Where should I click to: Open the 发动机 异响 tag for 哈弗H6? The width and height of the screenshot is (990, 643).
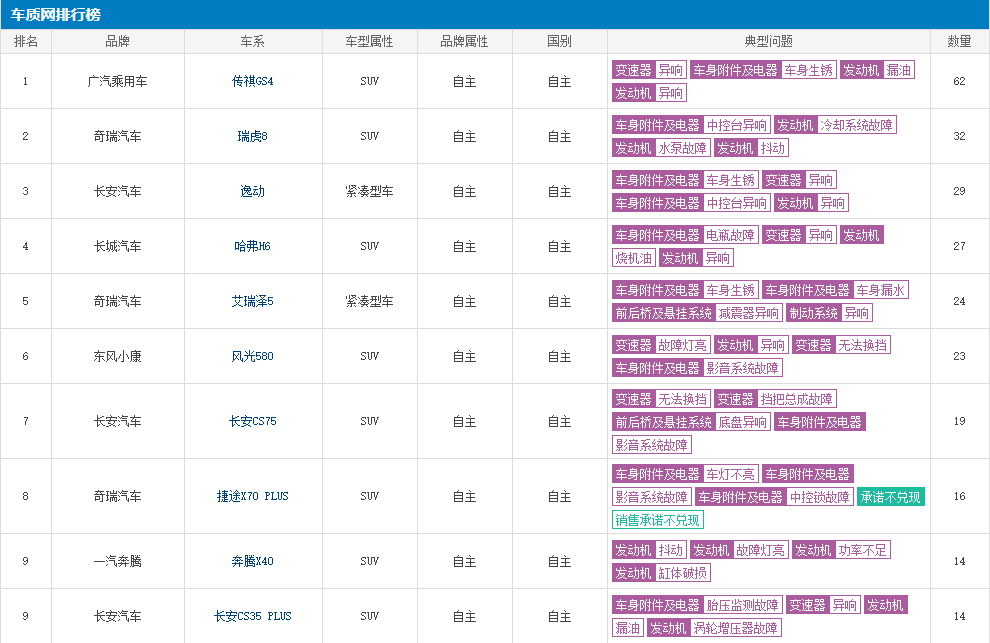pyautogui.click(x=696, y=258)
